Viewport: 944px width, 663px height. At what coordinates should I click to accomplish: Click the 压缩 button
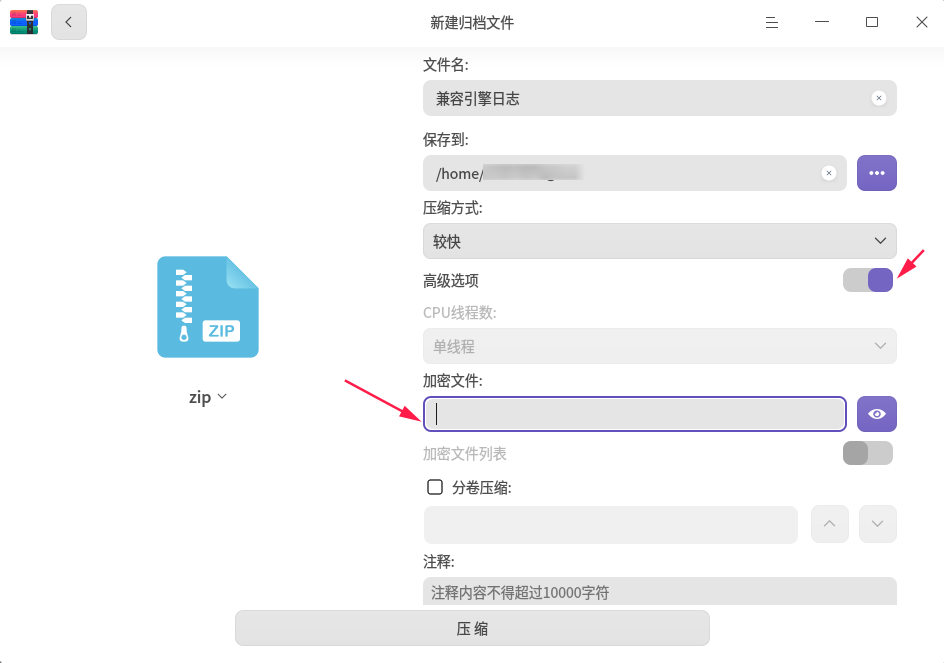472,629
